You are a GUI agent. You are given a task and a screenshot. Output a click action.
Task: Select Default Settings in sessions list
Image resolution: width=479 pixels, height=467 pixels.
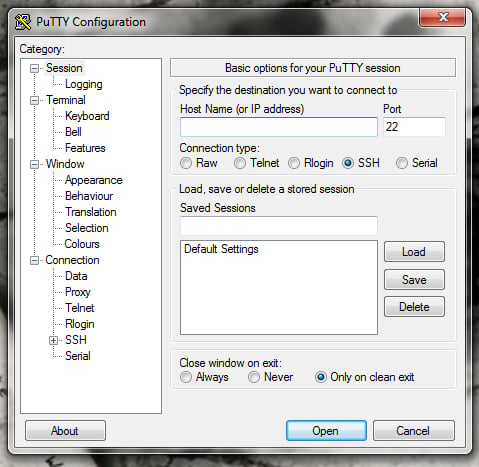coord(221,249)
